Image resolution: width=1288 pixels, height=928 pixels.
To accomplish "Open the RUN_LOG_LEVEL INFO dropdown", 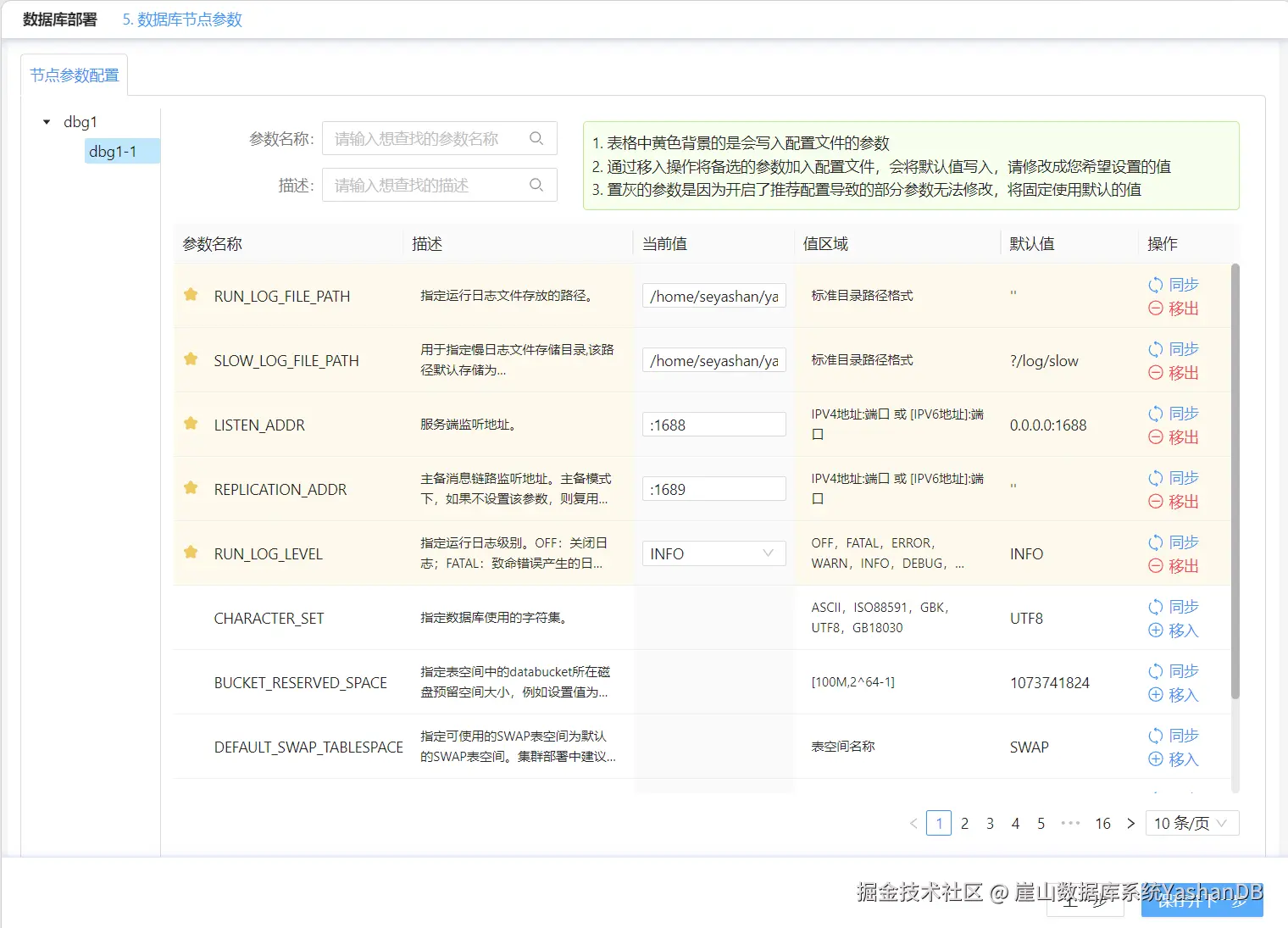I will coord(713,553).
